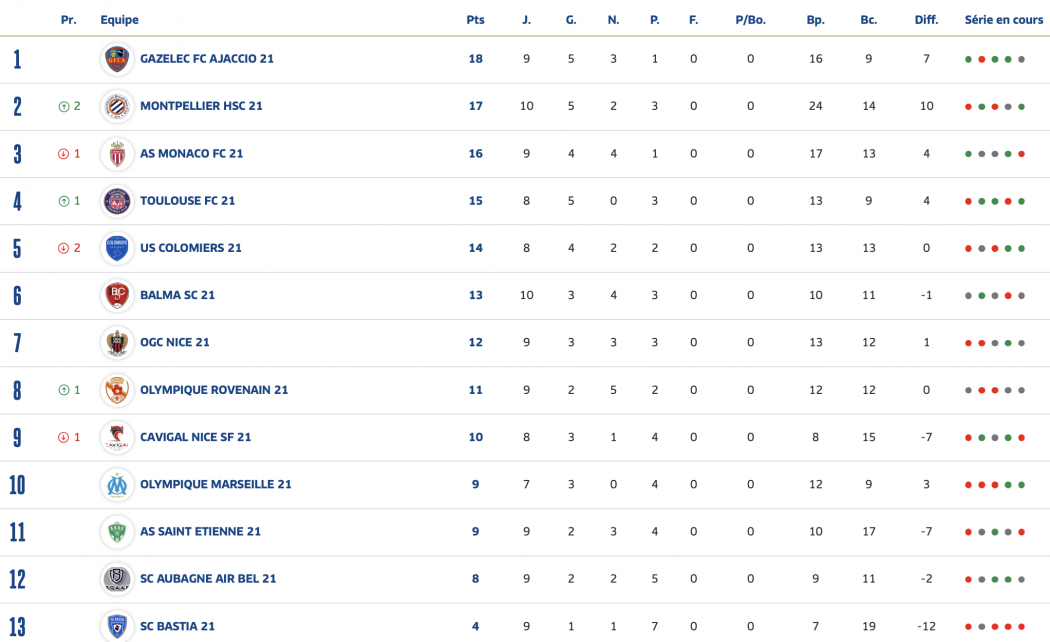Click the Toulouse FC club badge
Viewport: 1050px width, 642px height.
[x=117, y=201]
